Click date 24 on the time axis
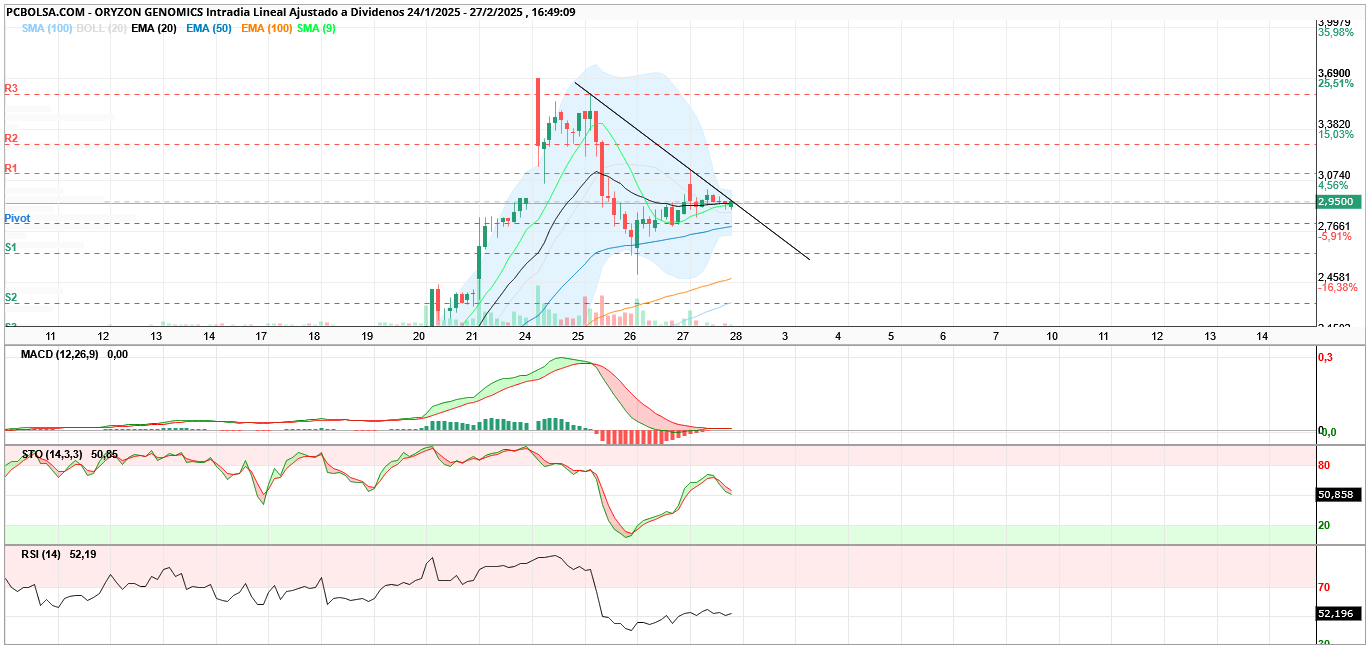Image resolution: width=1370 pixels, height=649 pixels. coord(525,337)
